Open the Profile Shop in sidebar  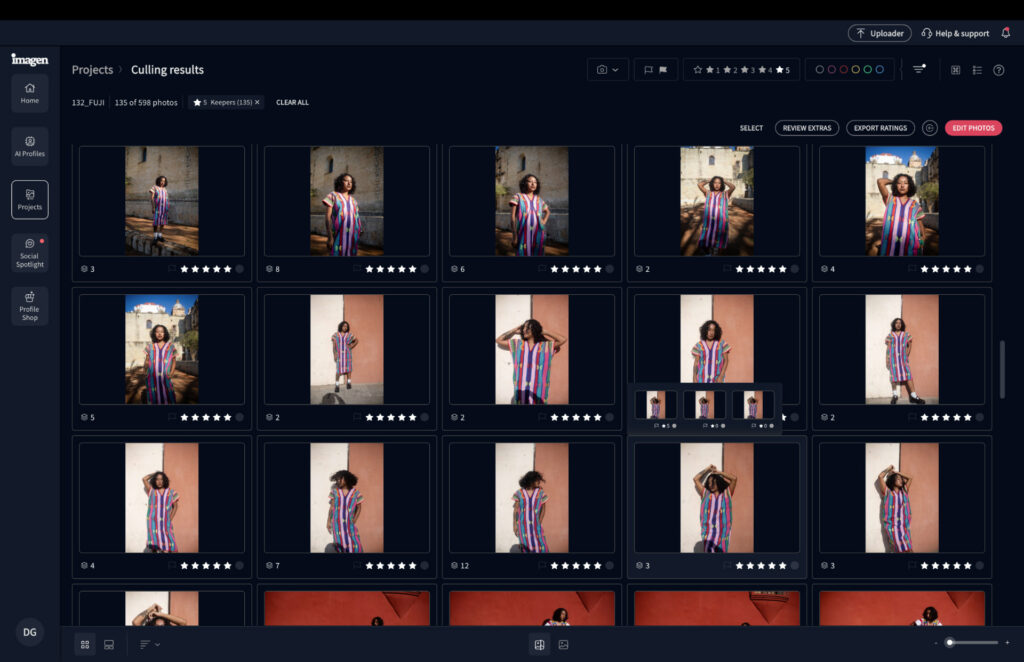30,305
